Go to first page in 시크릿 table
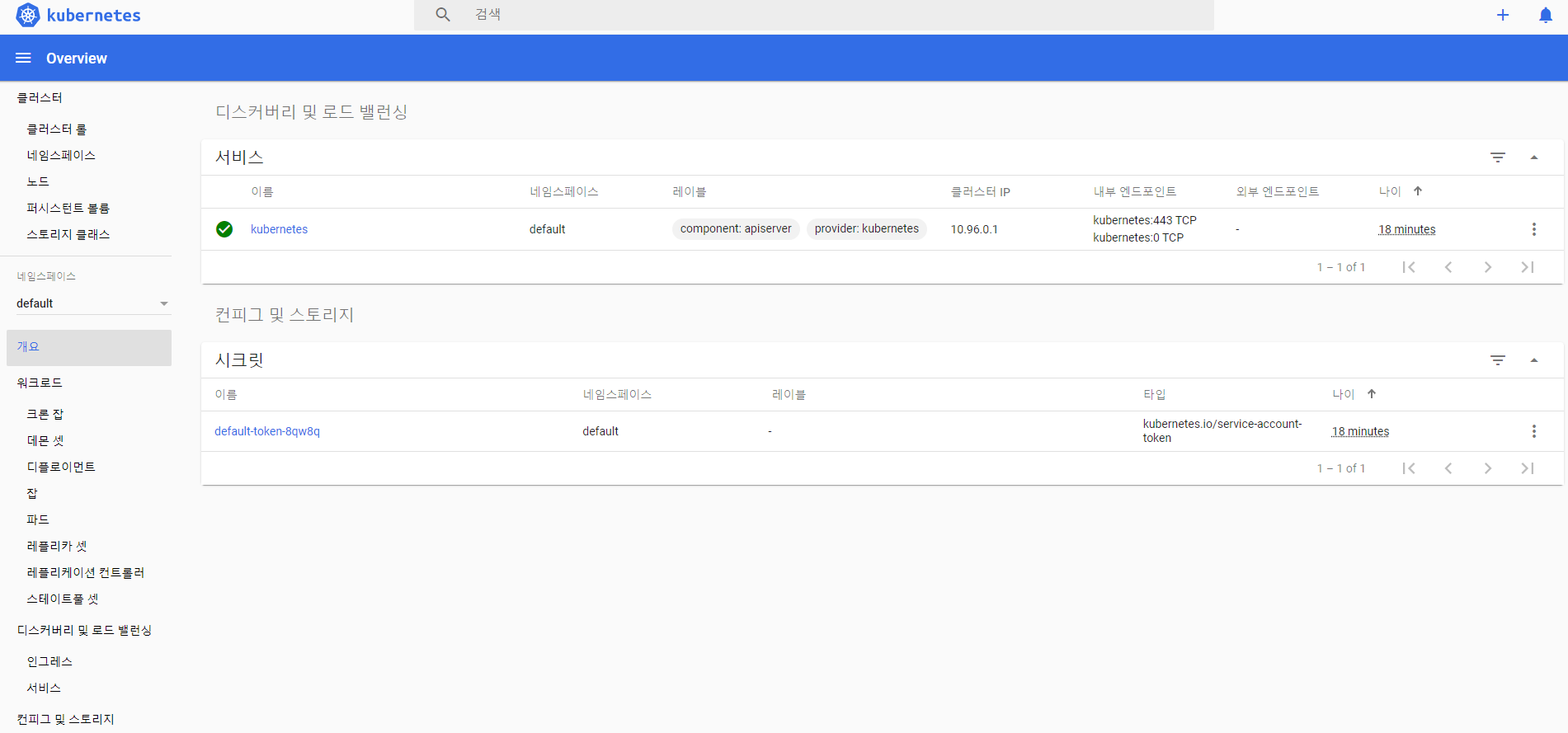Screen dimensions: 1568x733 point(1409,468)
